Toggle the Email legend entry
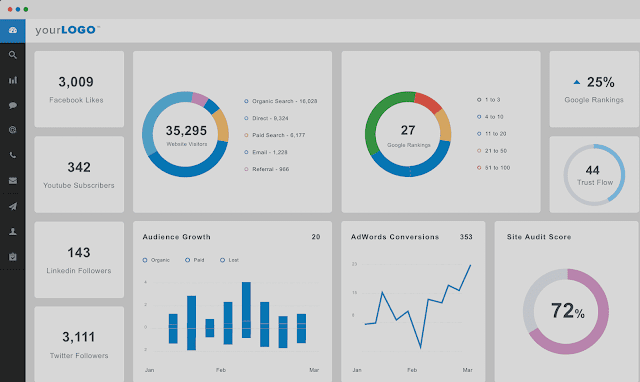The image size is (640, 382). [266, 152]
